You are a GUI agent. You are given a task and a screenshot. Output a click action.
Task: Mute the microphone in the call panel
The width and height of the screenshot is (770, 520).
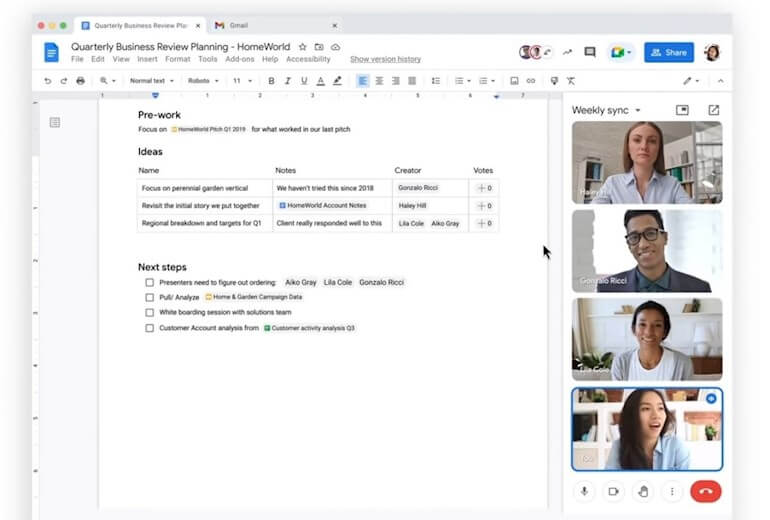[x=584, y=491]
